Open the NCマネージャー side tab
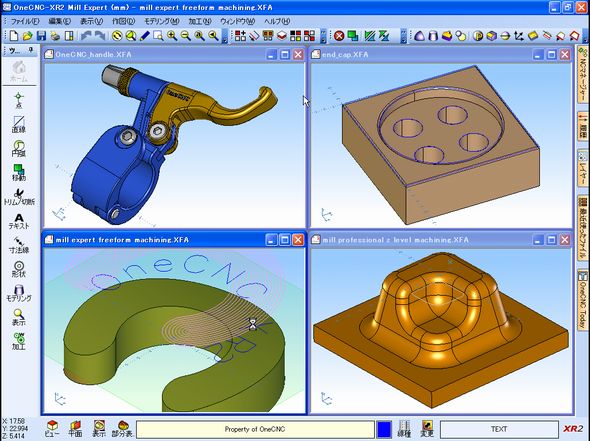 (583, 74)
